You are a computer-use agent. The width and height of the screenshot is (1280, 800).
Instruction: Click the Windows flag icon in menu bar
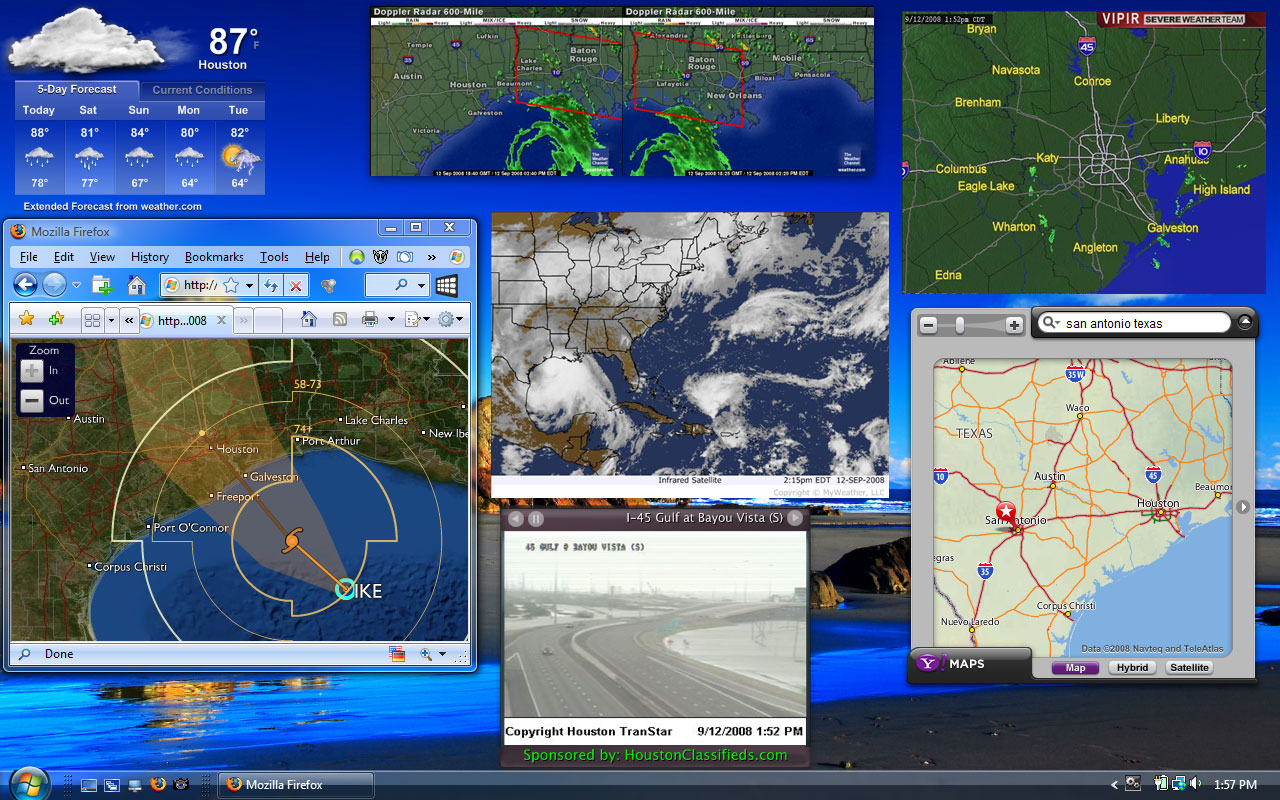tap(456, 257)
